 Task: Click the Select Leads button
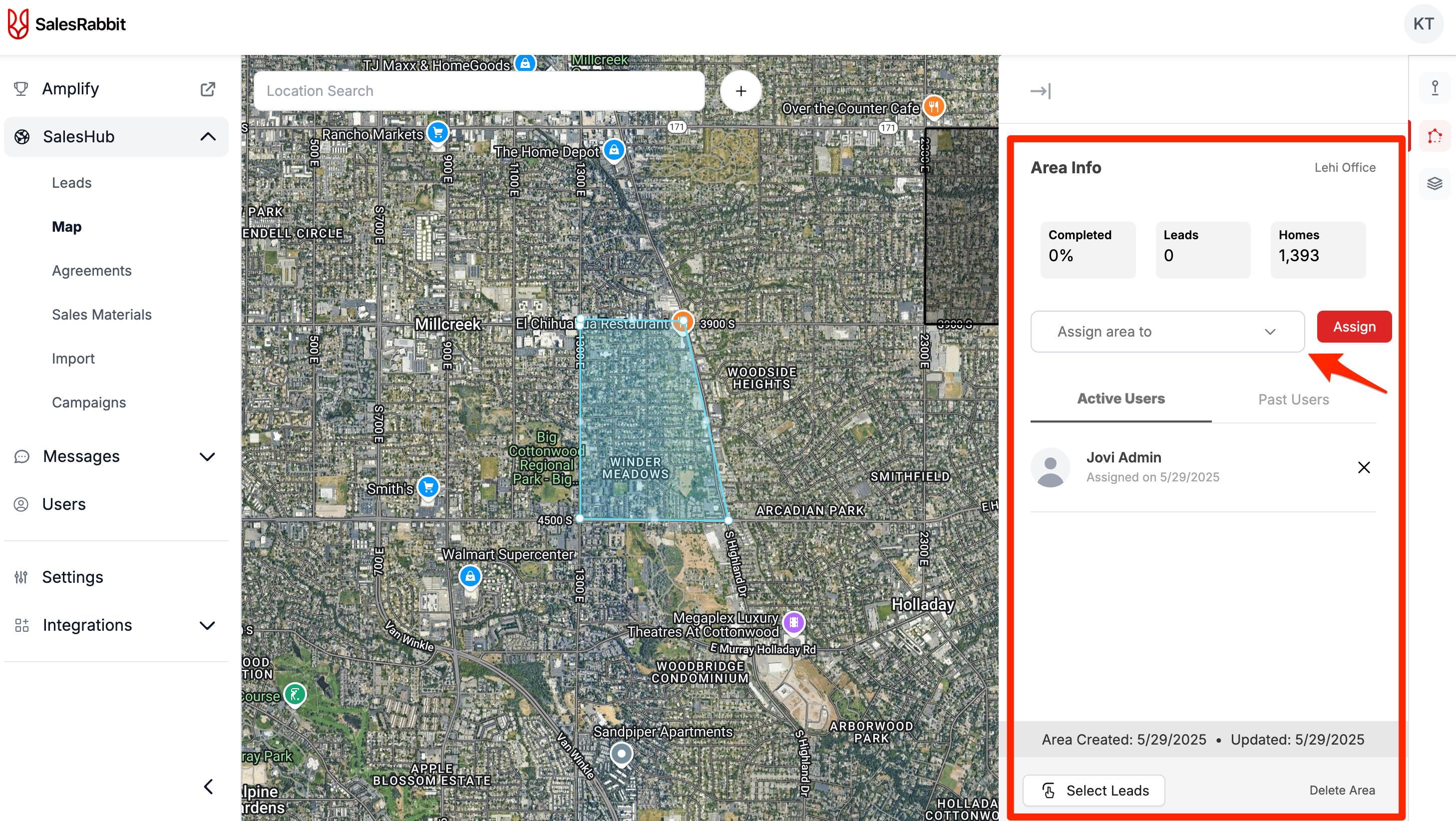(x=1093, y=790)
